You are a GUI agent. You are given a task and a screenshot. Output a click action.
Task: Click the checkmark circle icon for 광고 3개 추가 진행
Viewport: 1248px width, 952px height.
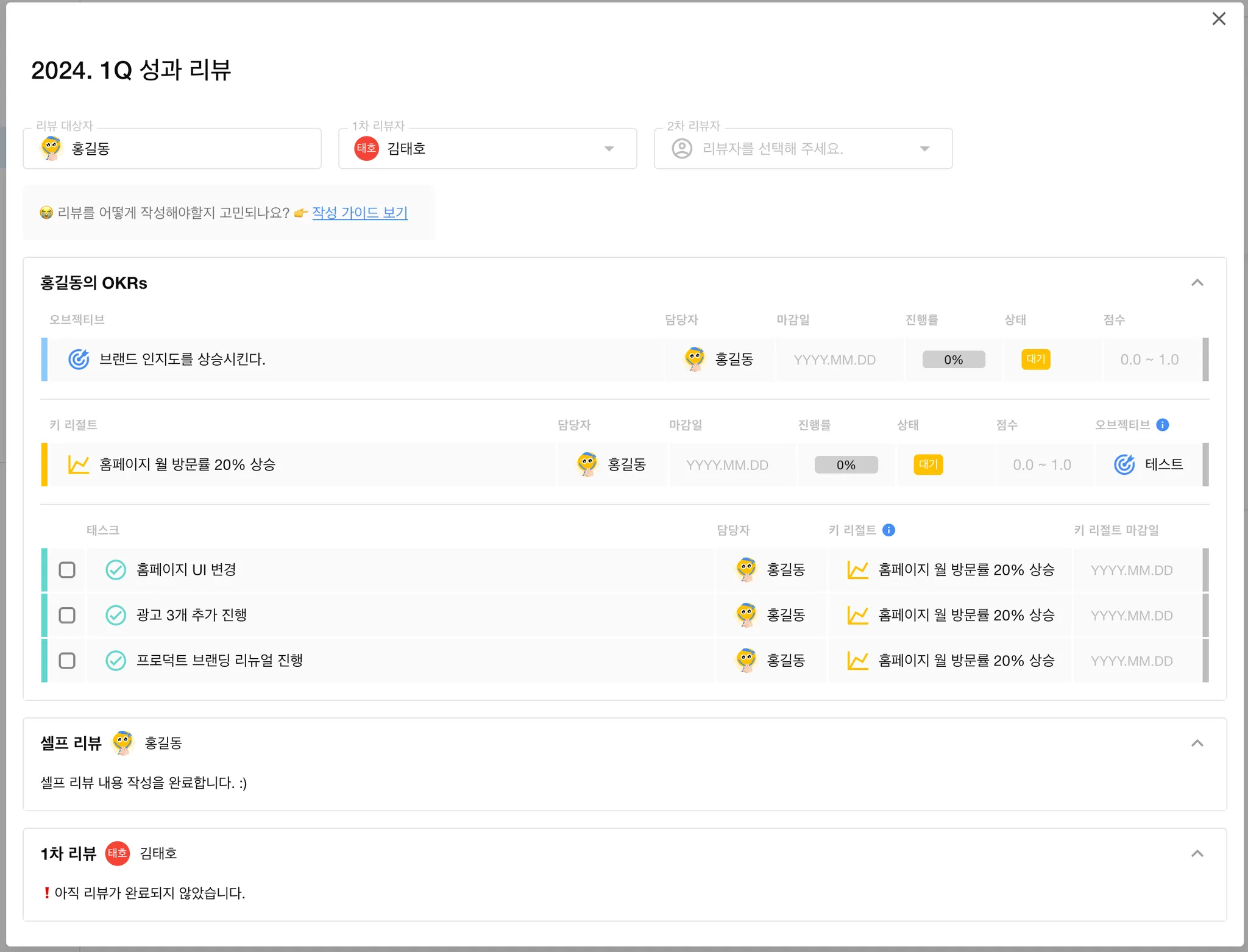pos(116,615)
